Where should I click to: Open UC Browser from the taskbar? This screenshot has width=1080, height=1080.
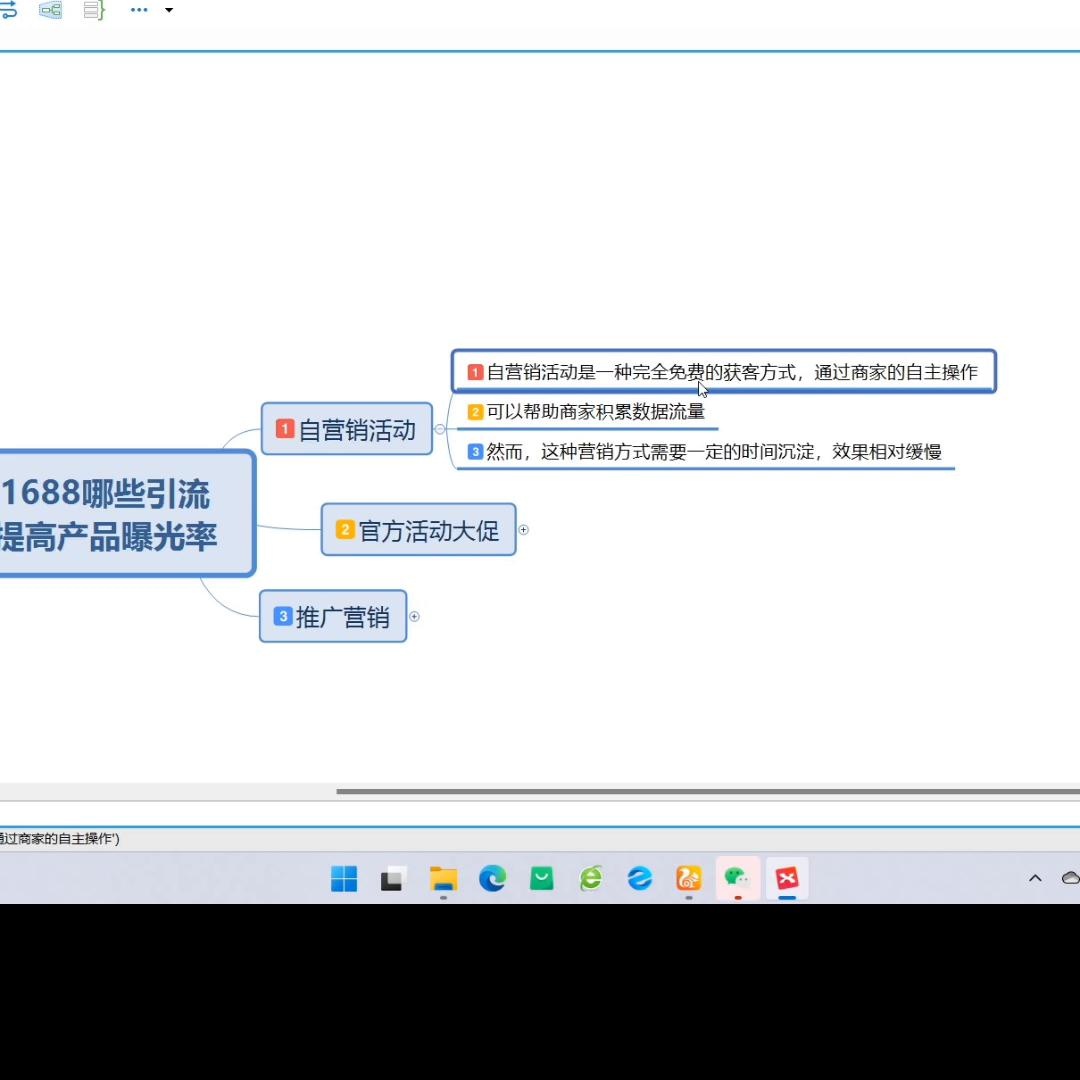[689, 878]
